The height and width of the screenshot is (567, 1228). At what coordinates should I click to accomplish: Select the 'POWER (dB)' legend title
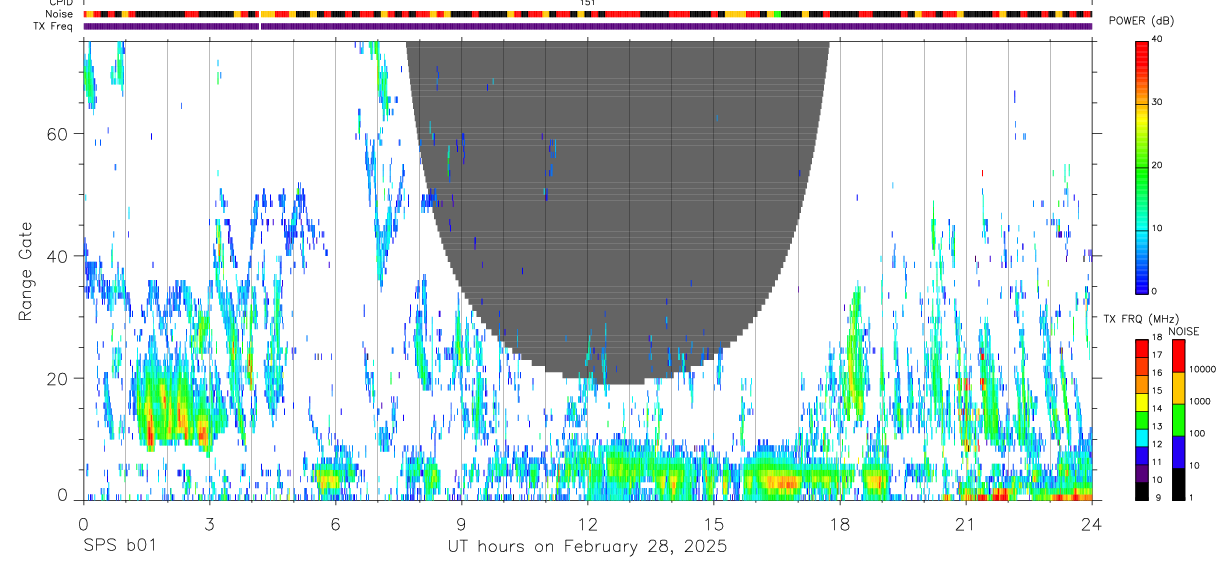(x=1142, y=21)
